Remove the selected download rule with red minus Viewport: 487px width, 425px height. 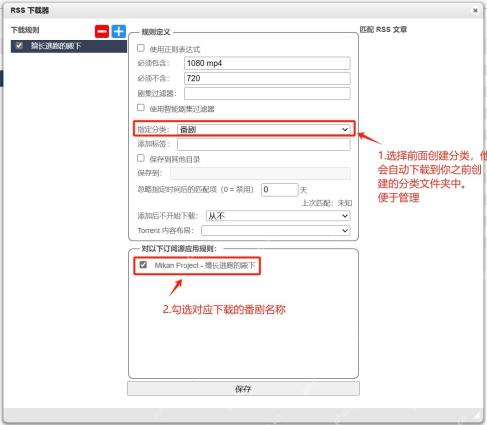pos(102,32)
